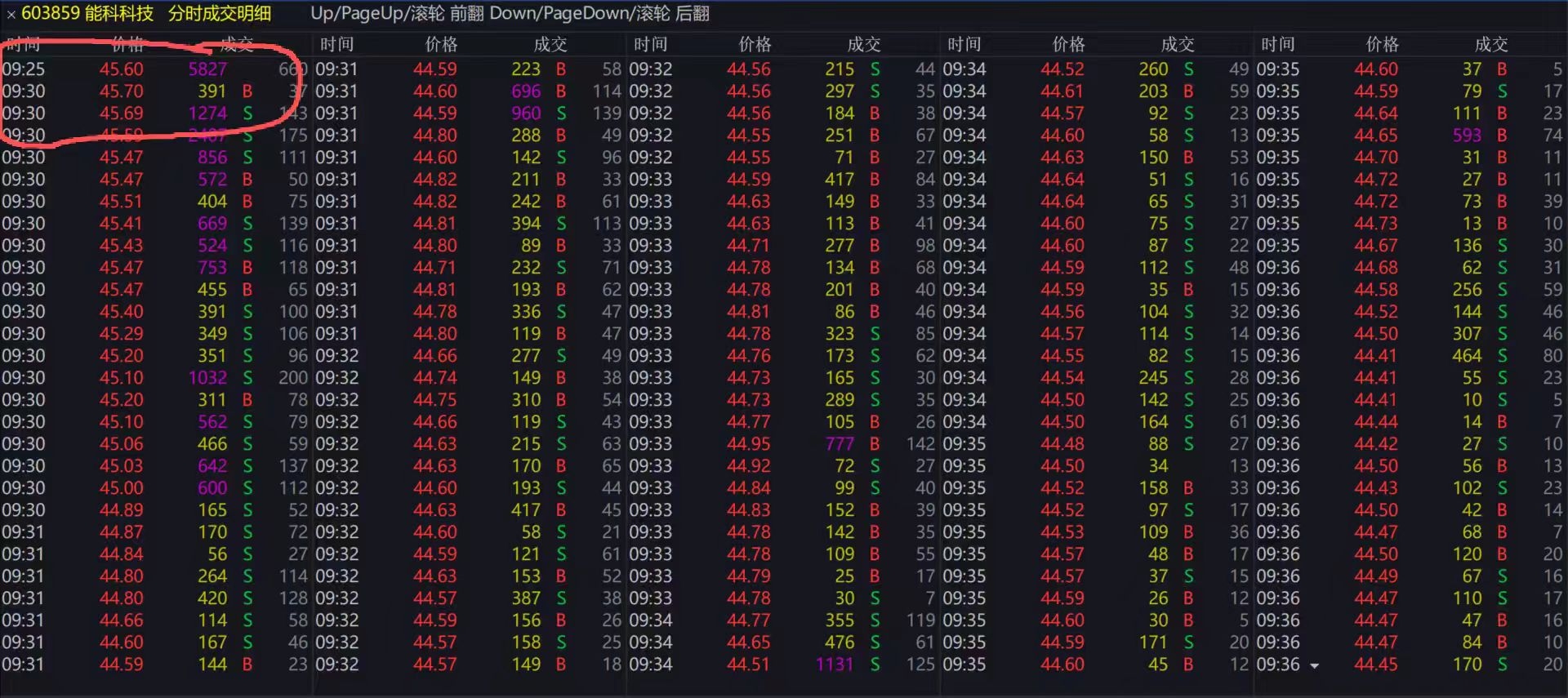
Task: Select the 09:25 time cell
Action: (x=24, y=69)
